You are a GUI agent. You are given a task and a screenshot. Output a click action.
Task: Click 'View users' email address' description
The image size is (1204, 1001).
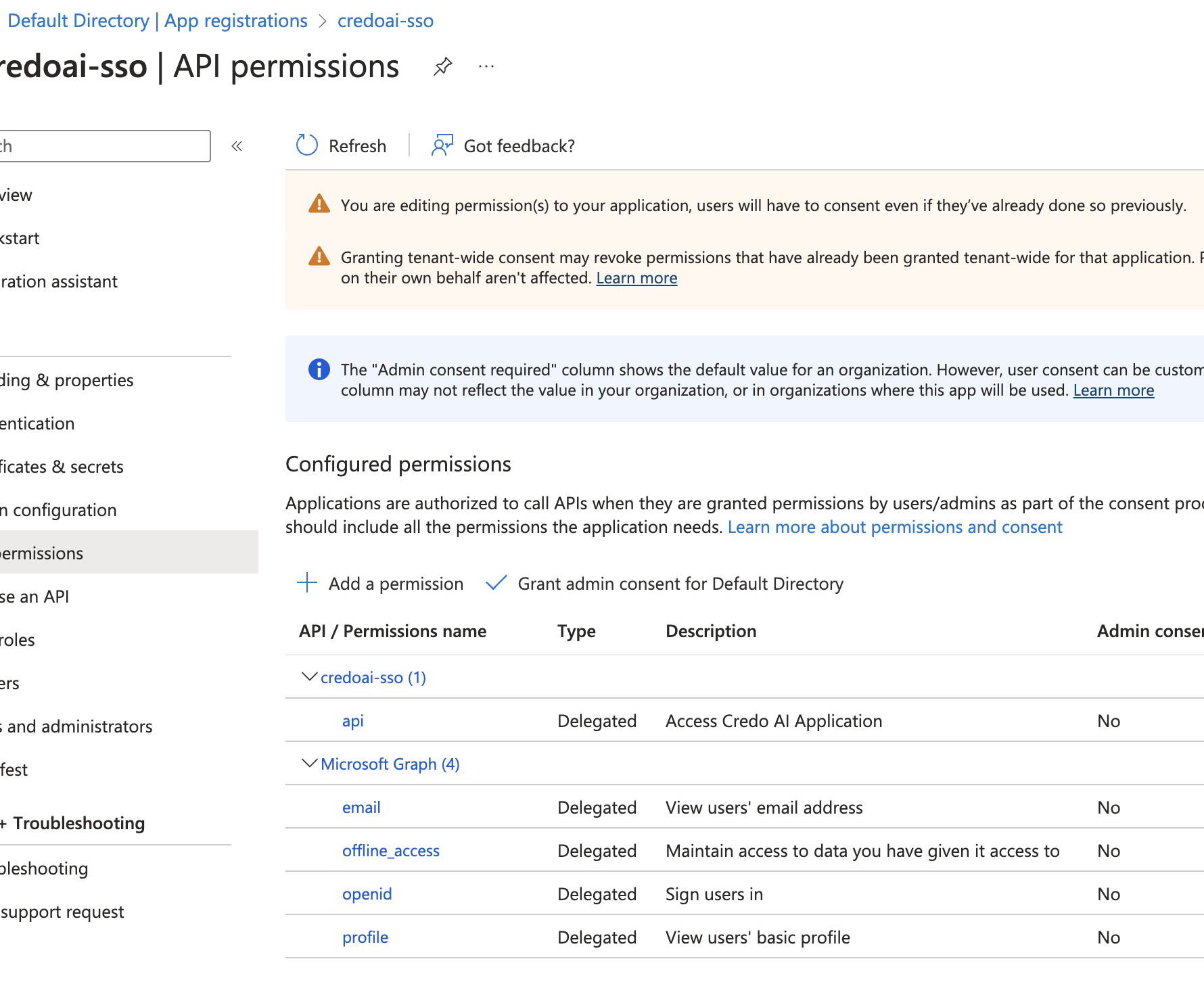point(764,808)
